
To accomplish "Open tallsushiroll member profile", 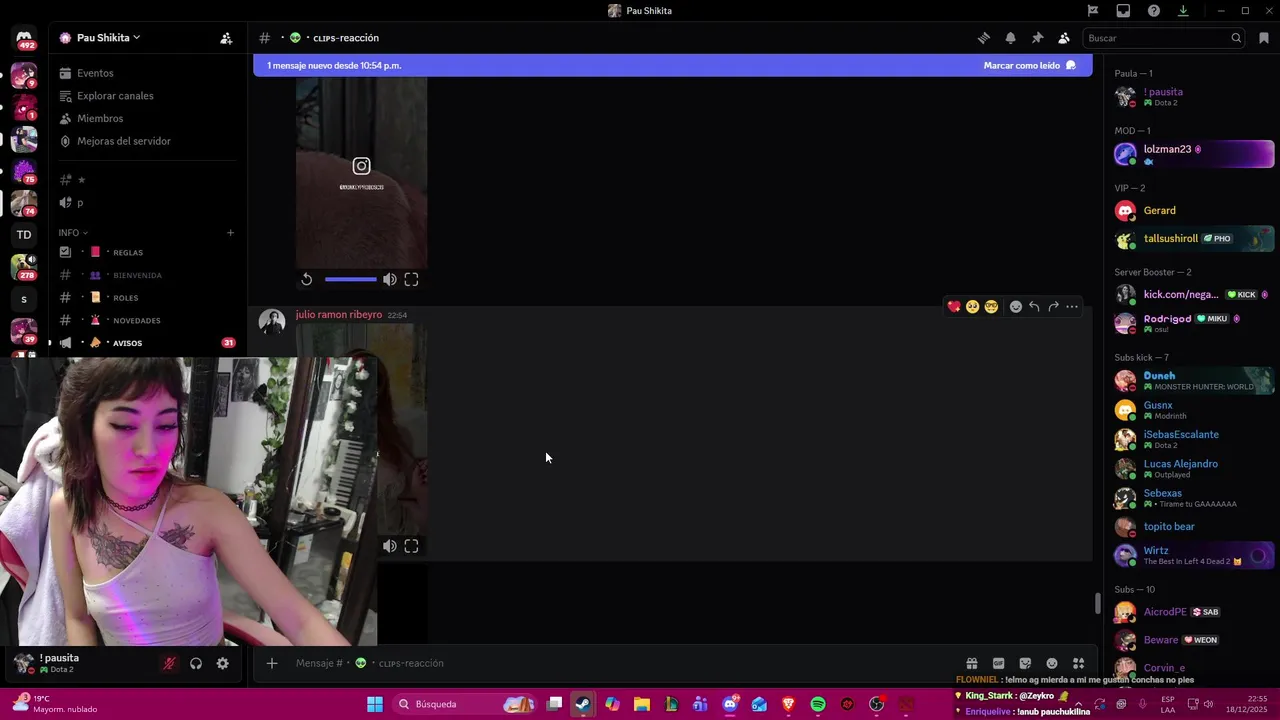I will point(1194,239).
